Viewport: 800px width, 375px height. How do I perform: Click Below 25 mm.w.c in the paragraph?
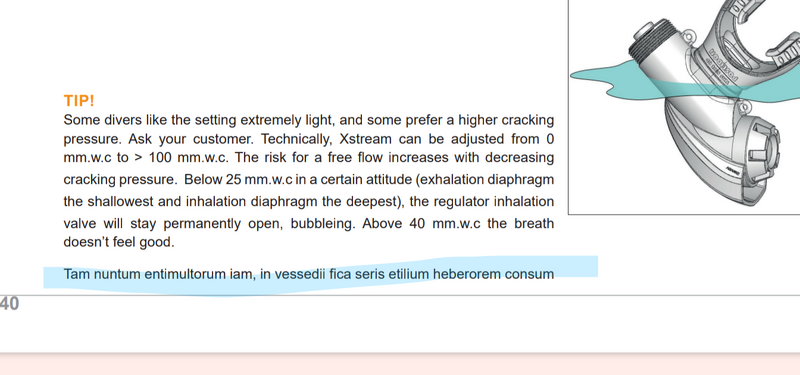click(238, 180)
